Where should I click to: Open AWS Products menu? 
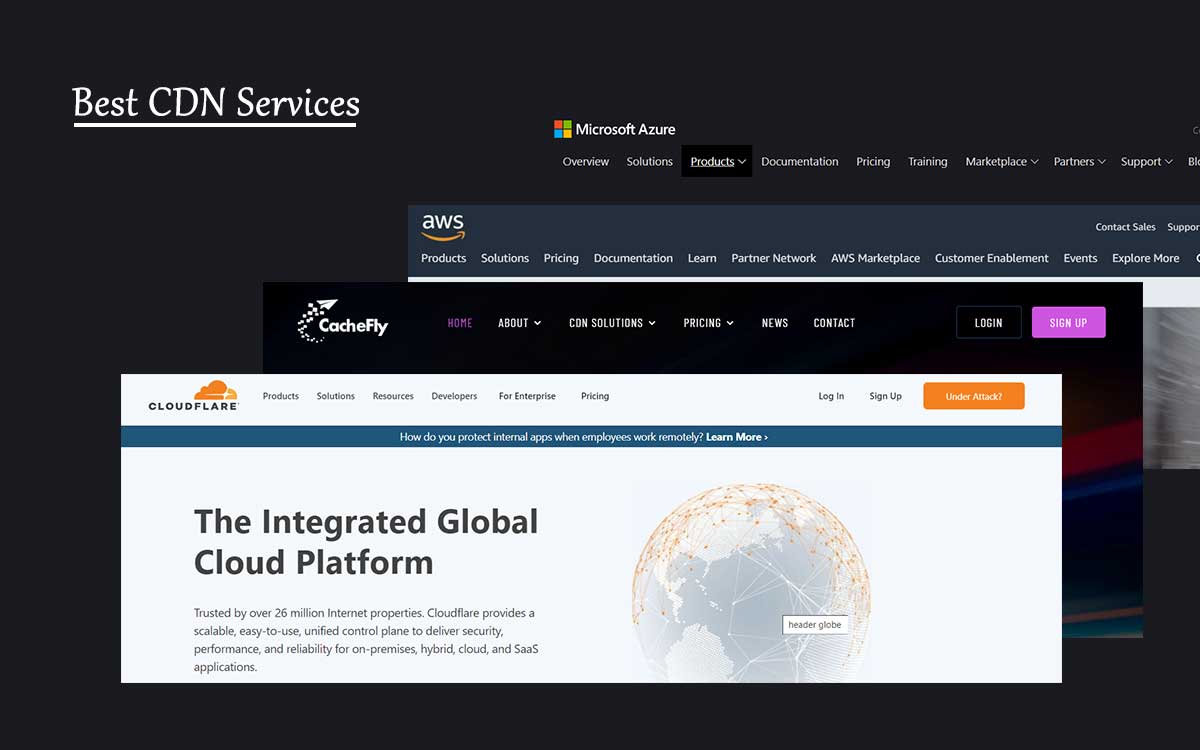pyautogui.click(x=443, y=258)
